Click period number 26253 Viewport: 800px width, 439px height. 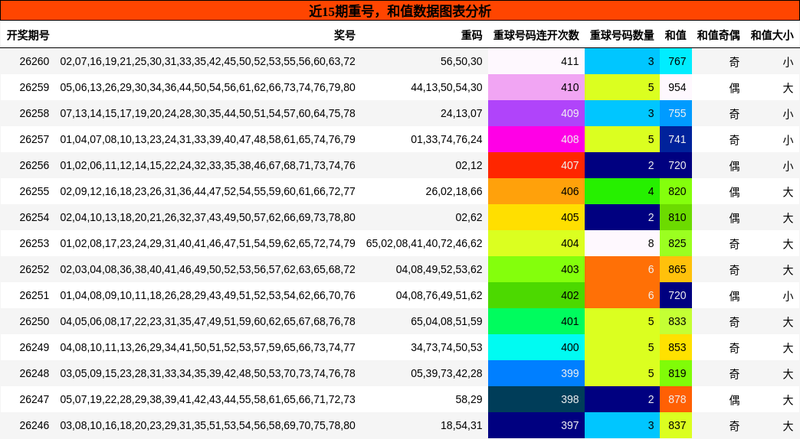pos(34,243)
